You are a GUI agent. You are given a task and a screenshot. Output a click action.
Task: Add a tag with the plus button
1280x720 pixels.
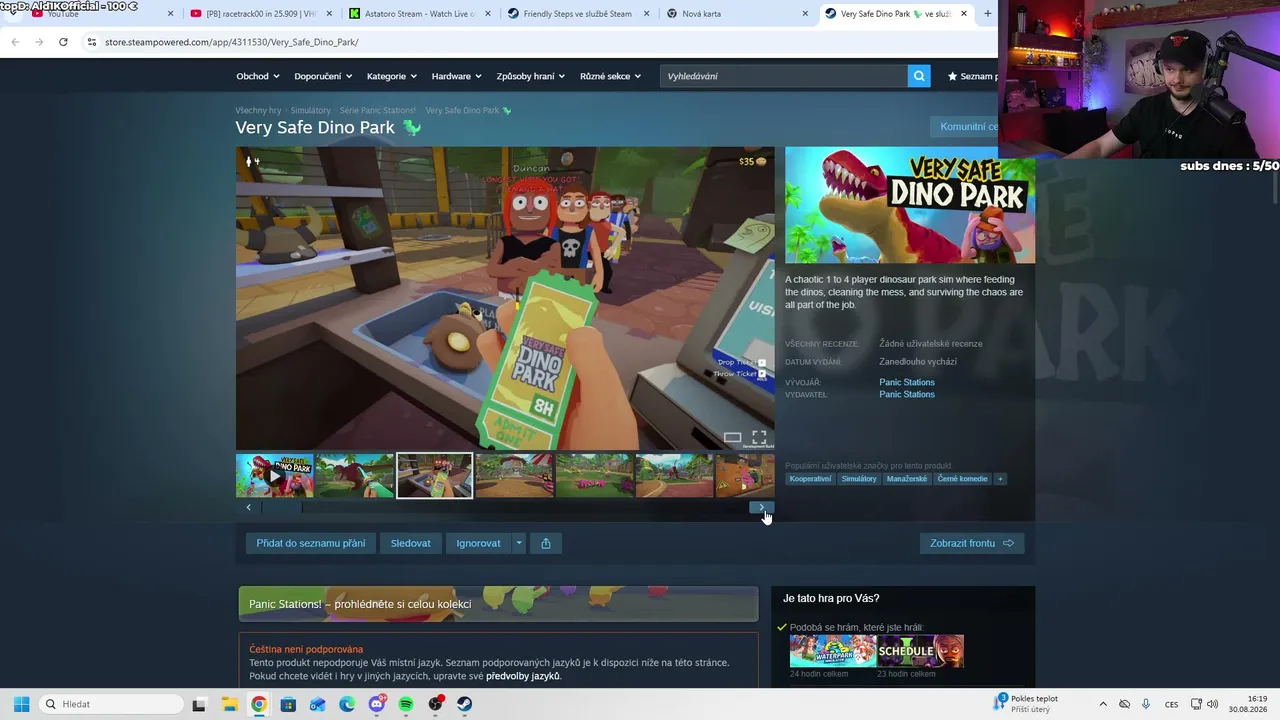pos(1000,479)
